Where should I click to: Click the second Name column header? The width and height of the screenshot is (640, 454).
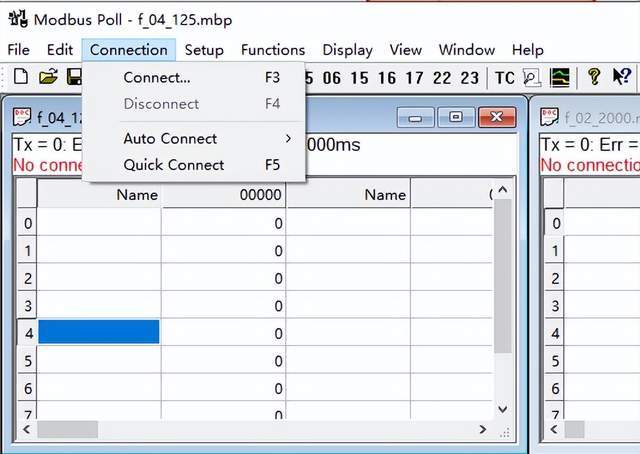[348, 194]
